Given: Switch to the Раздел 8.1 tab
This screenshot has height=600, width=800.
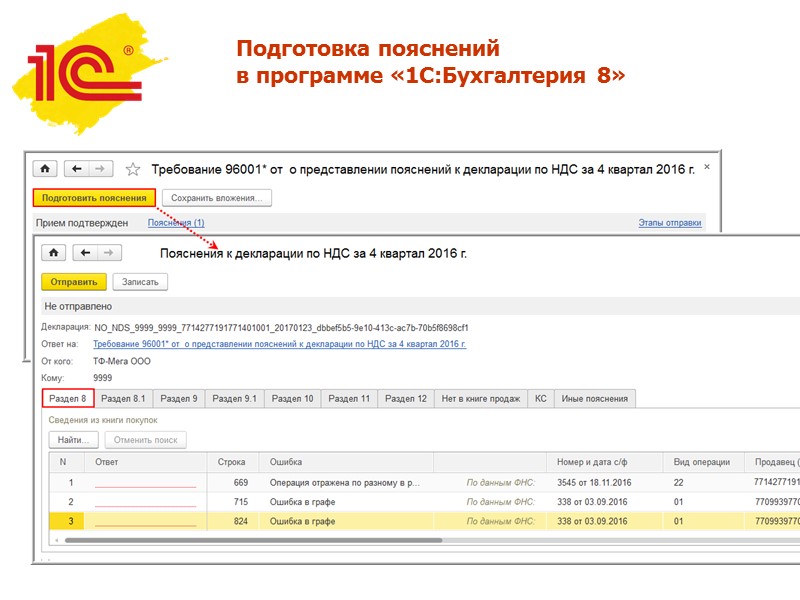Looking at the screenshot, I should coord(123,398).
